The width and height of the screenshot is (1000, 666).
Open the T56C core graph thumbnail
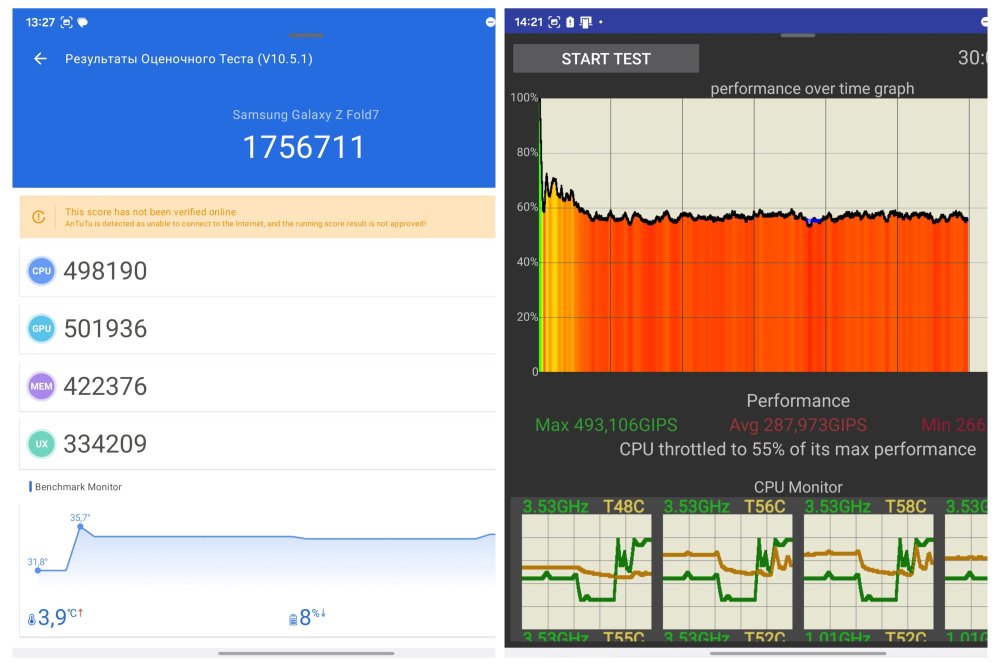tap(728, 572)
